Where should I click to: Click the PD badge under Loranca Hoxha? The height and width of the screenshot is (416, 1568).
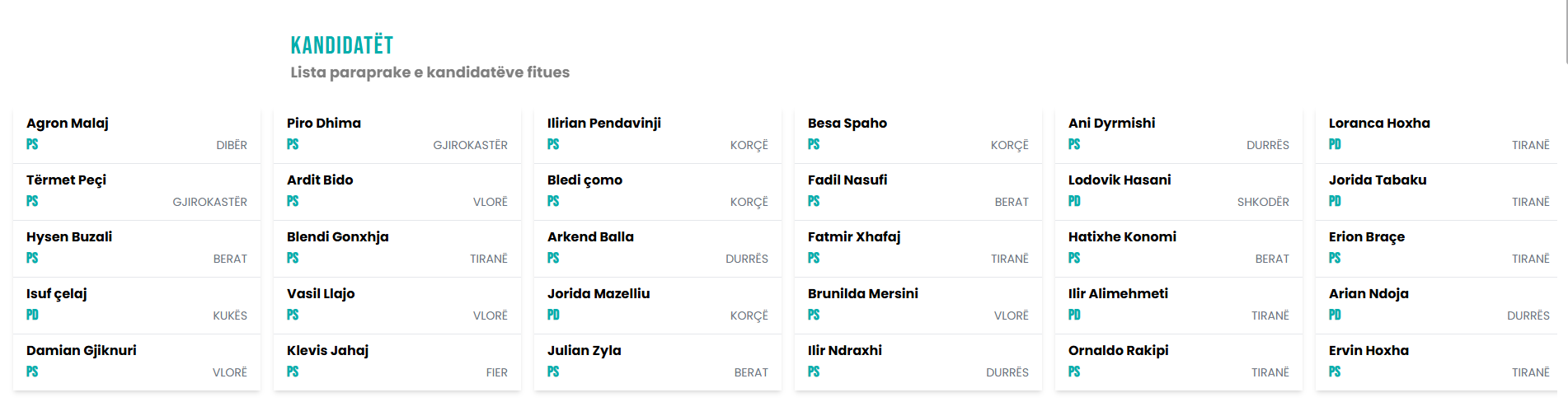tap(1335, 145)
